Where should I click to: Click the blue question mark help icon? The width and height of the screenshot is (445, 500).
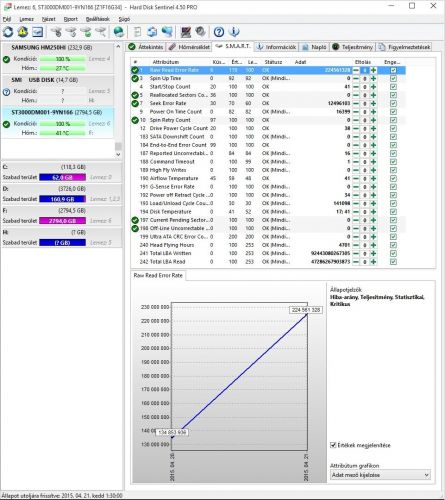(x=219, y=32)
